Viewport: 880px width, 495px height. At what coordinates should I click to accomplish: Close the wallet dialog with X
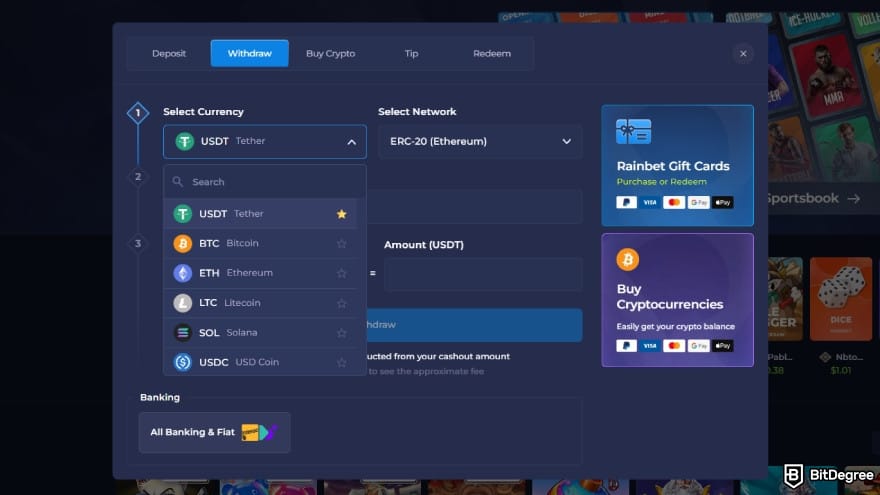click(x=743, y=54)
